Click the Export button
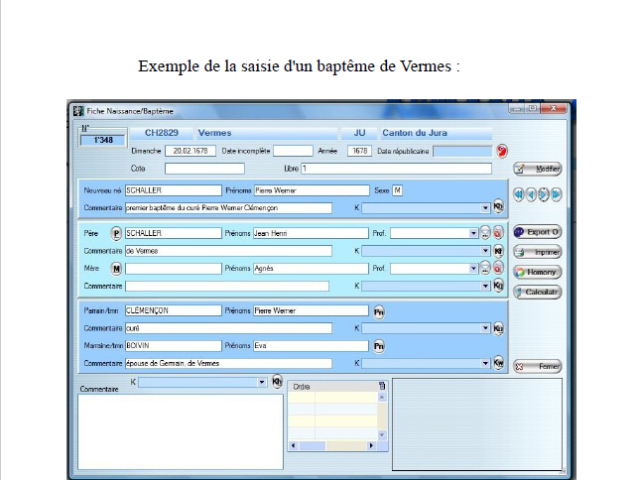Screen dimensions: 640x480 tap(537, 232)
